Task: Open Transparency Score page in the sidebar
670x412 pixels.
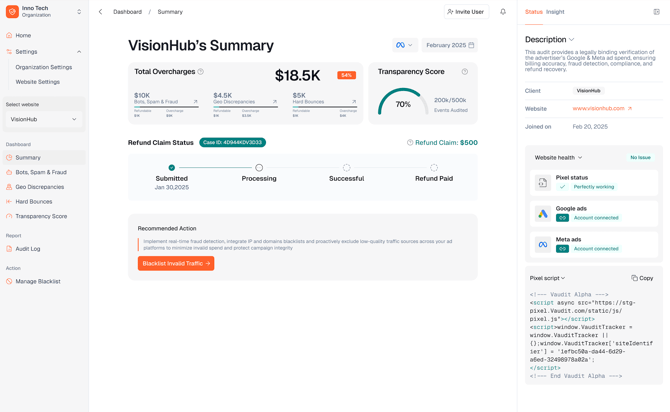Action: 41,216
